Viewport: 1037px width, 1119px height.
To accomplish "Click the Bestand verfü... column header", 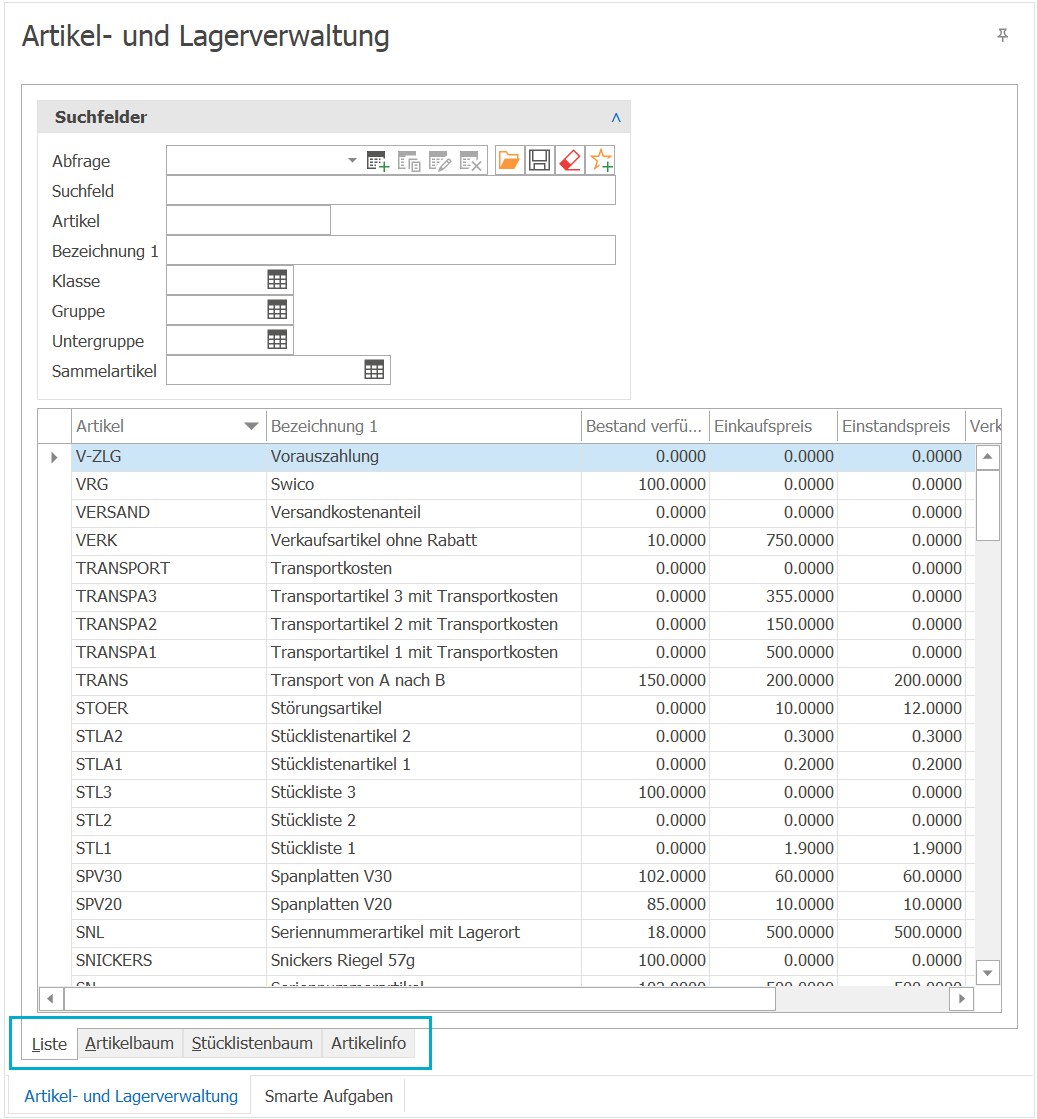I will click(x=645, y=427).
